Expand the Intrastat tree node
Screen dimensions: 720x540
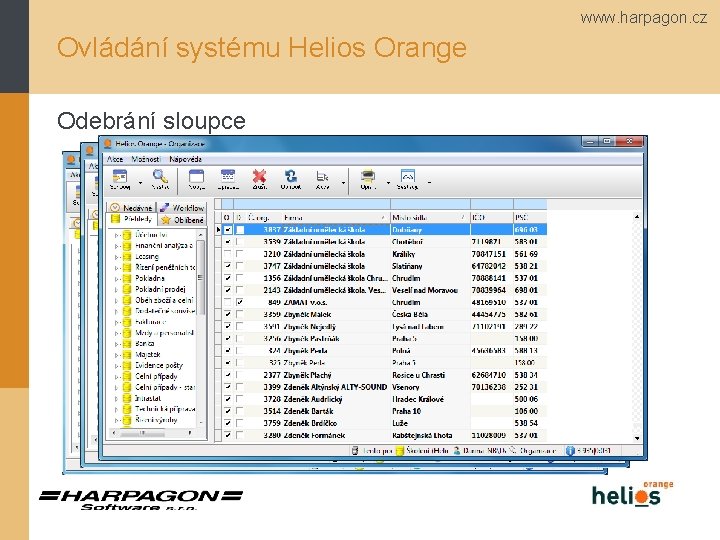point(117,399)
